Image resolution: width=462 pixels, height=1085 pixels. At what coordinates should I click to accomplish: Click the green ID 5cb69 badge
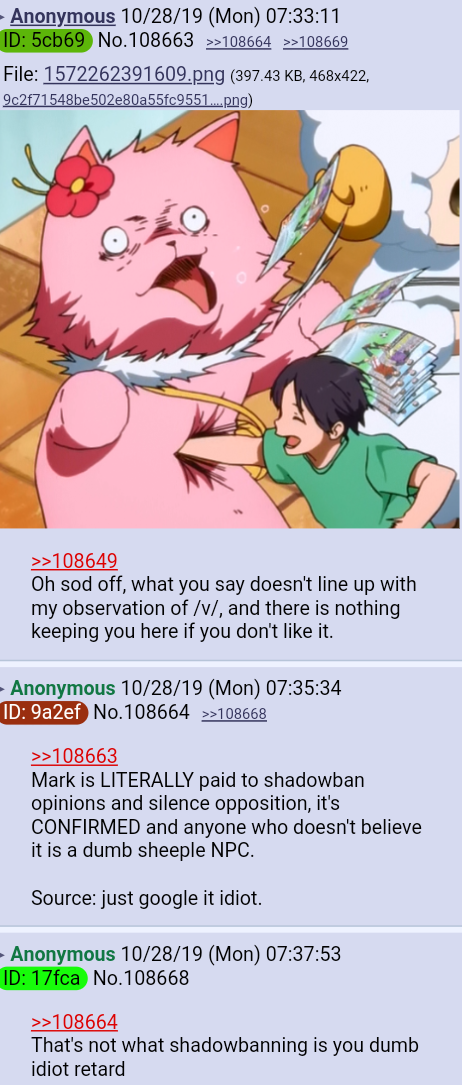click(x=46, y=41)
